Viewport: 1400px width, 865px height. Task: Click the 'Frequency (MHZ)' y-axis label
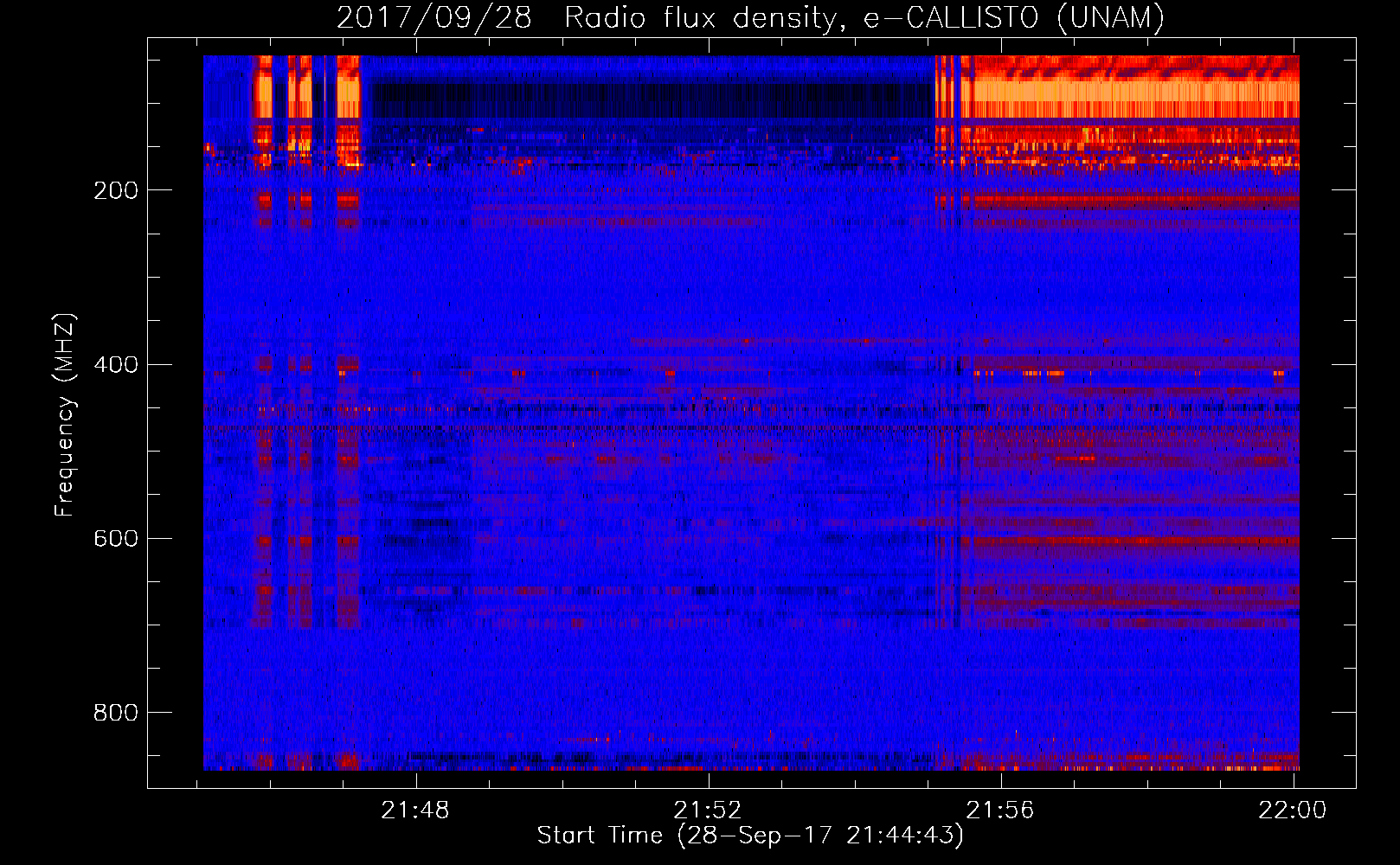(65, 415)
